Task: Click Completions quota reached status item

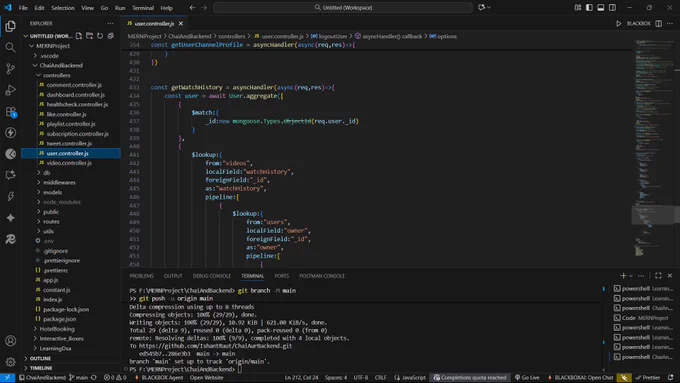Action: click(470, 377)
